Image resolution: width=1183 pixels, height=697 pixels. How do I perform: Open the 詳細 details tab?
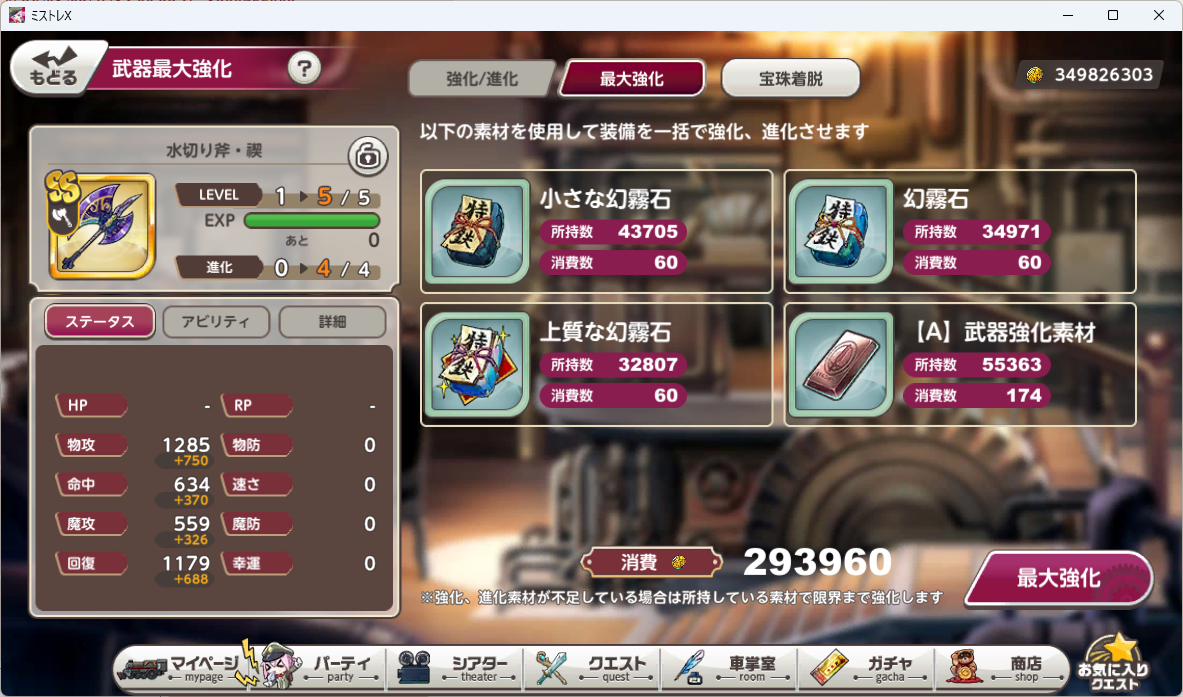pos(333,321)
